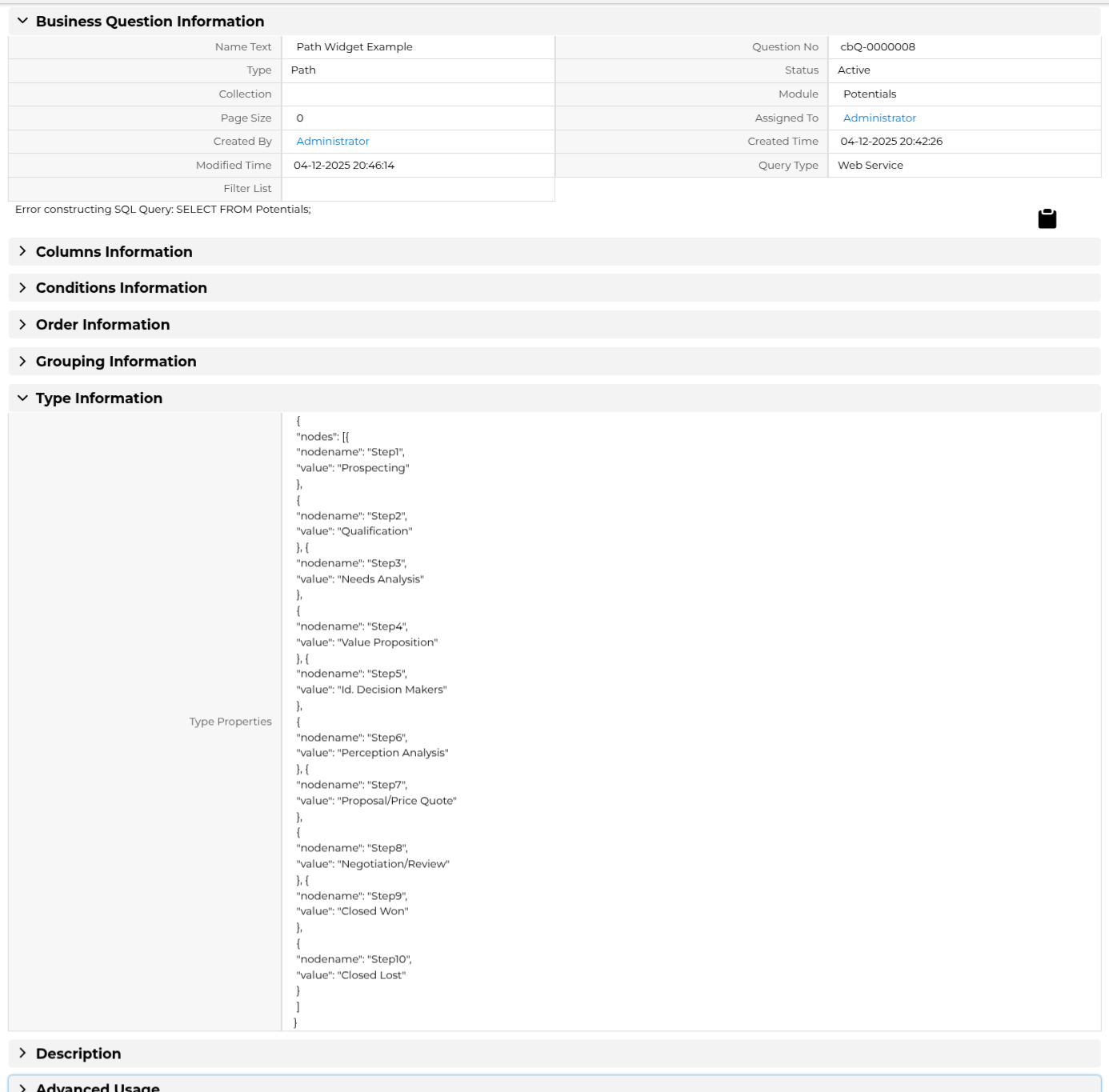Image resolution: width=1109 pixels, height=1092 pixels.
Task: Click the Status value Active
Action: [854, 70]
